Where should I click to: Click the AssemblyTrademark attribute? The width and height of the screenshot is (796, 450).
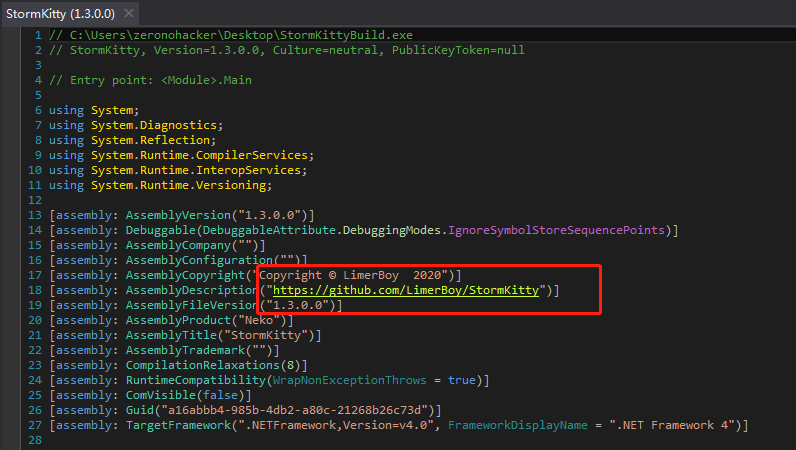185,350
